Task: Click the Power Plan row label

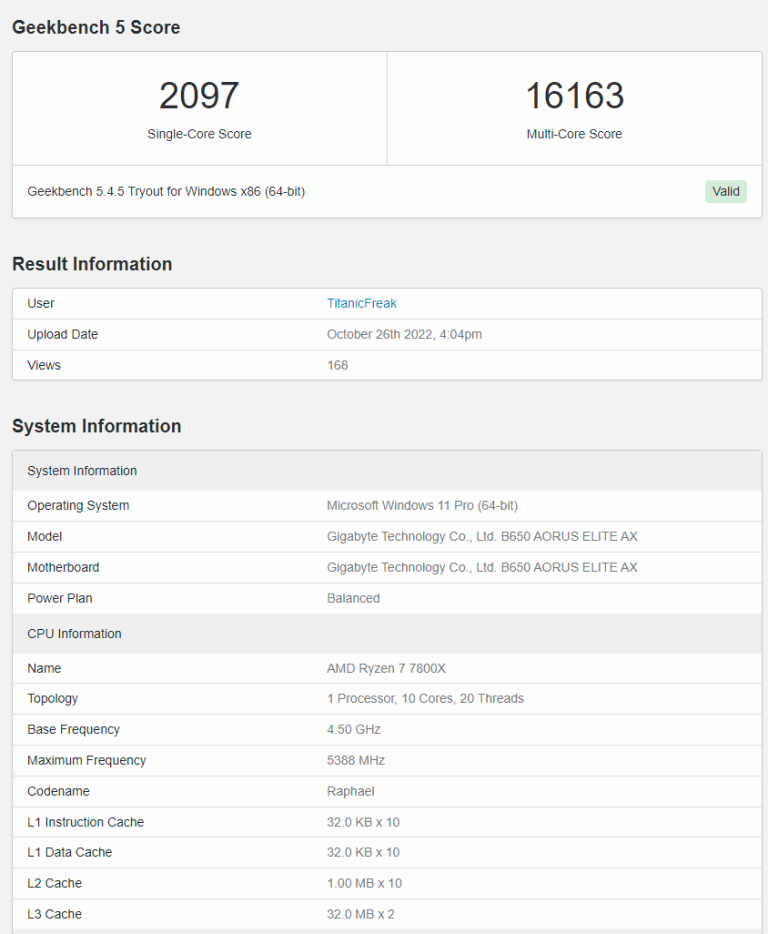Action: [60, 598]
